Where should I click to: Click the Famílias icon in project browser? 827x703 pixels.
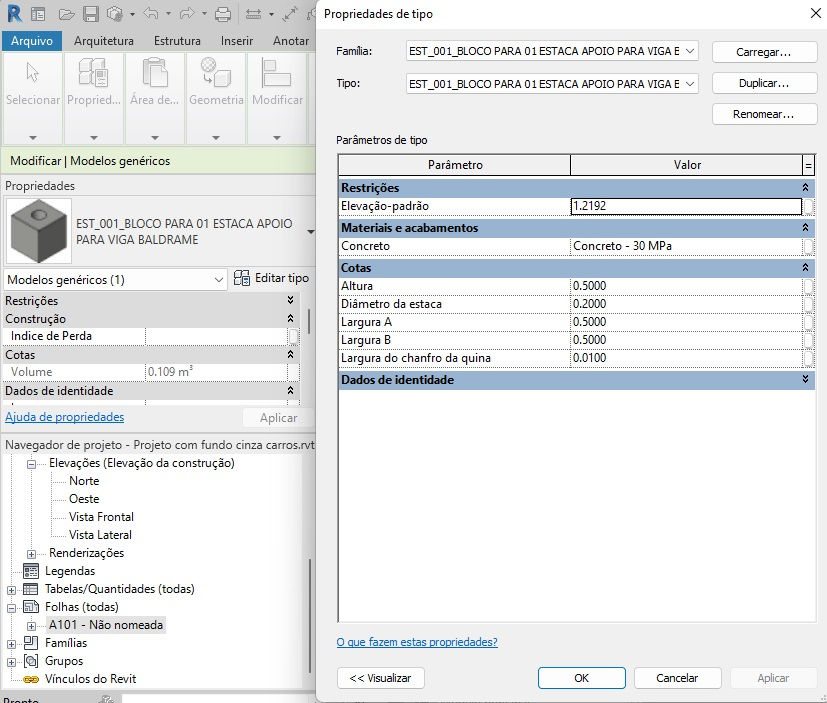point(31,642)
